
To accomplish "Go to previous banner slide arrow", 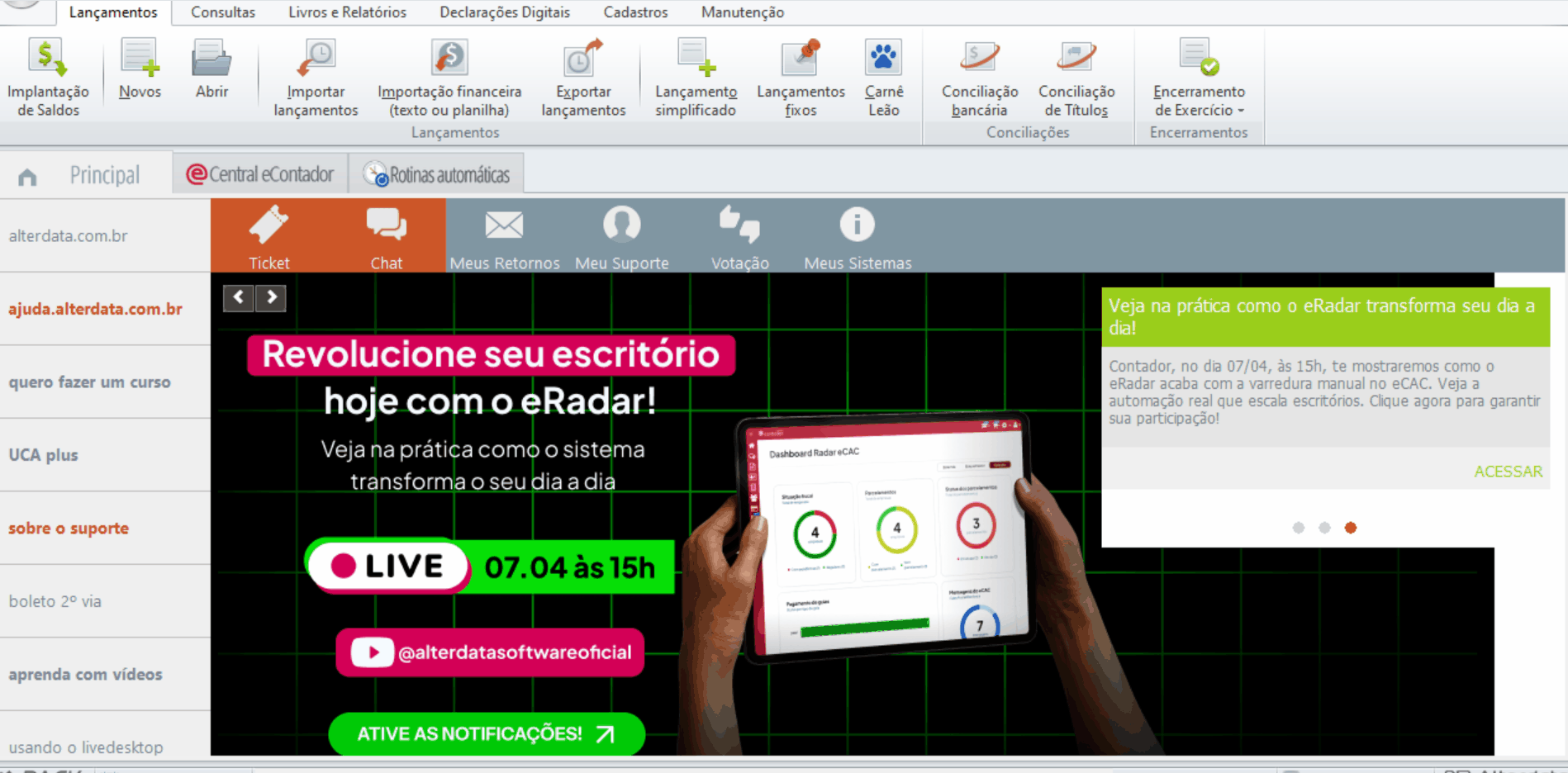I will 239,297.
